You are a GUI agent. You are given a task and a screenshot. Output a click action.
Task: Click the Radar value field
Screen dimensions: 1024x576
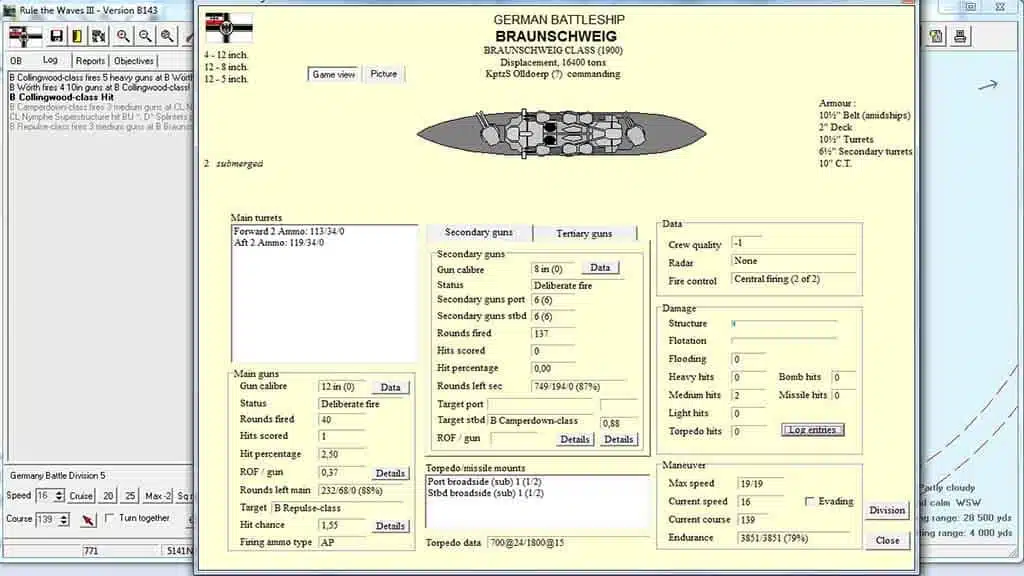tap(793, 261)
